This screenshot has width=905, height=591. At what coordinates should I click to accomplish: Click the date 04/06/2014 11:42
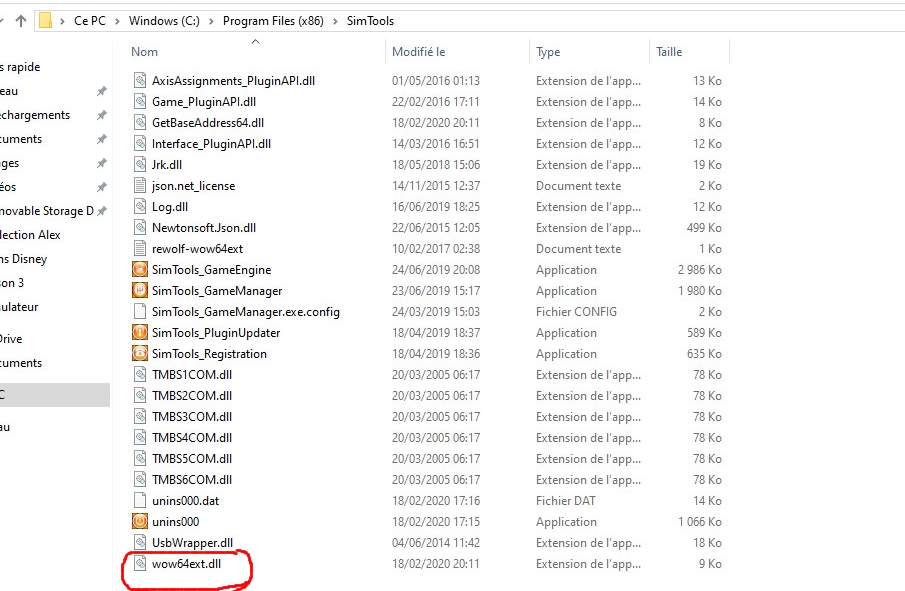point(436,543)
